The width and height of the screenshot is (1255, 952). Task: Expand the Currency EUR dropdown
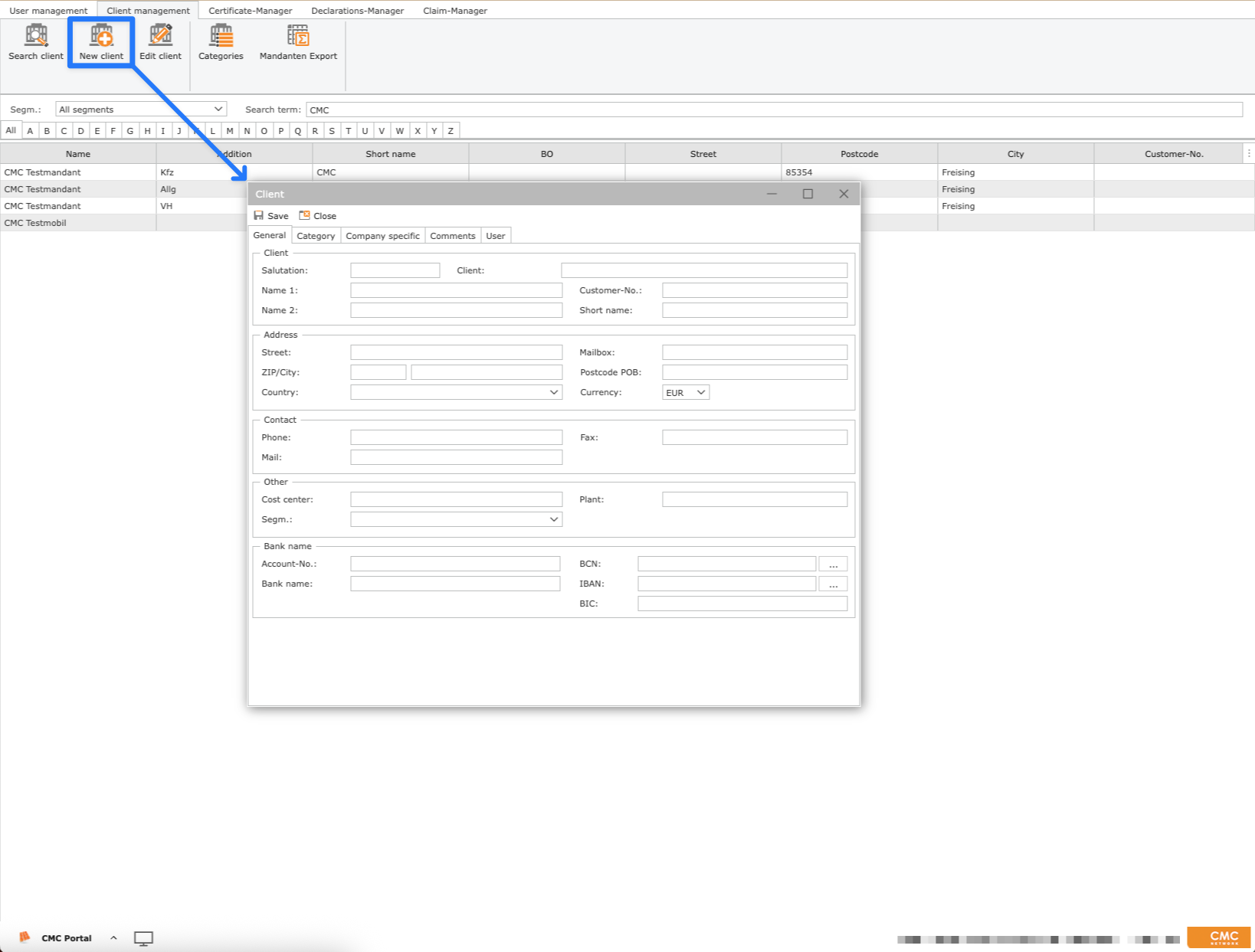(700, 392)
